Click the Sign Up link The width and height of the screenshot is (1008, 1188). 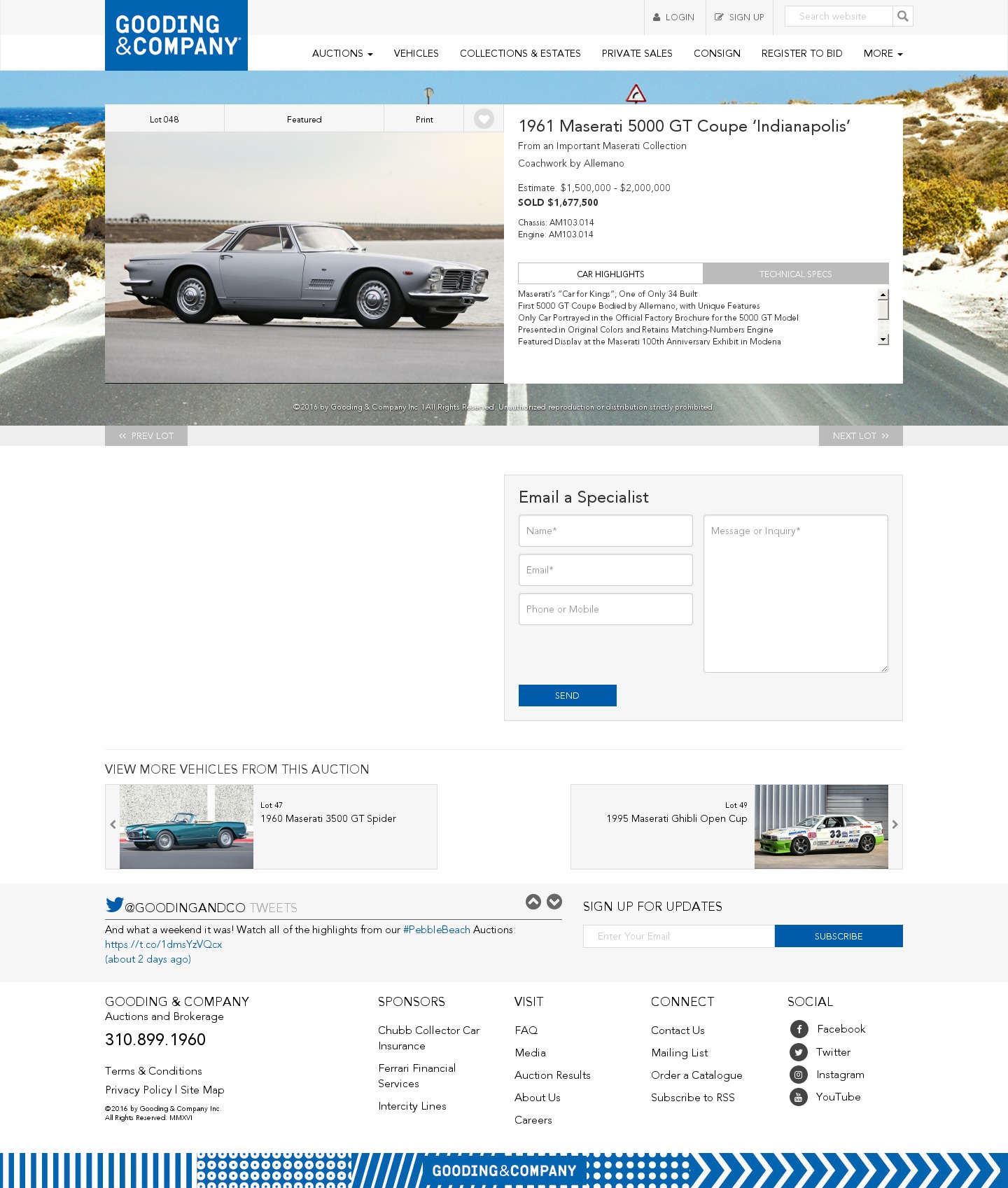pos(739,17)
